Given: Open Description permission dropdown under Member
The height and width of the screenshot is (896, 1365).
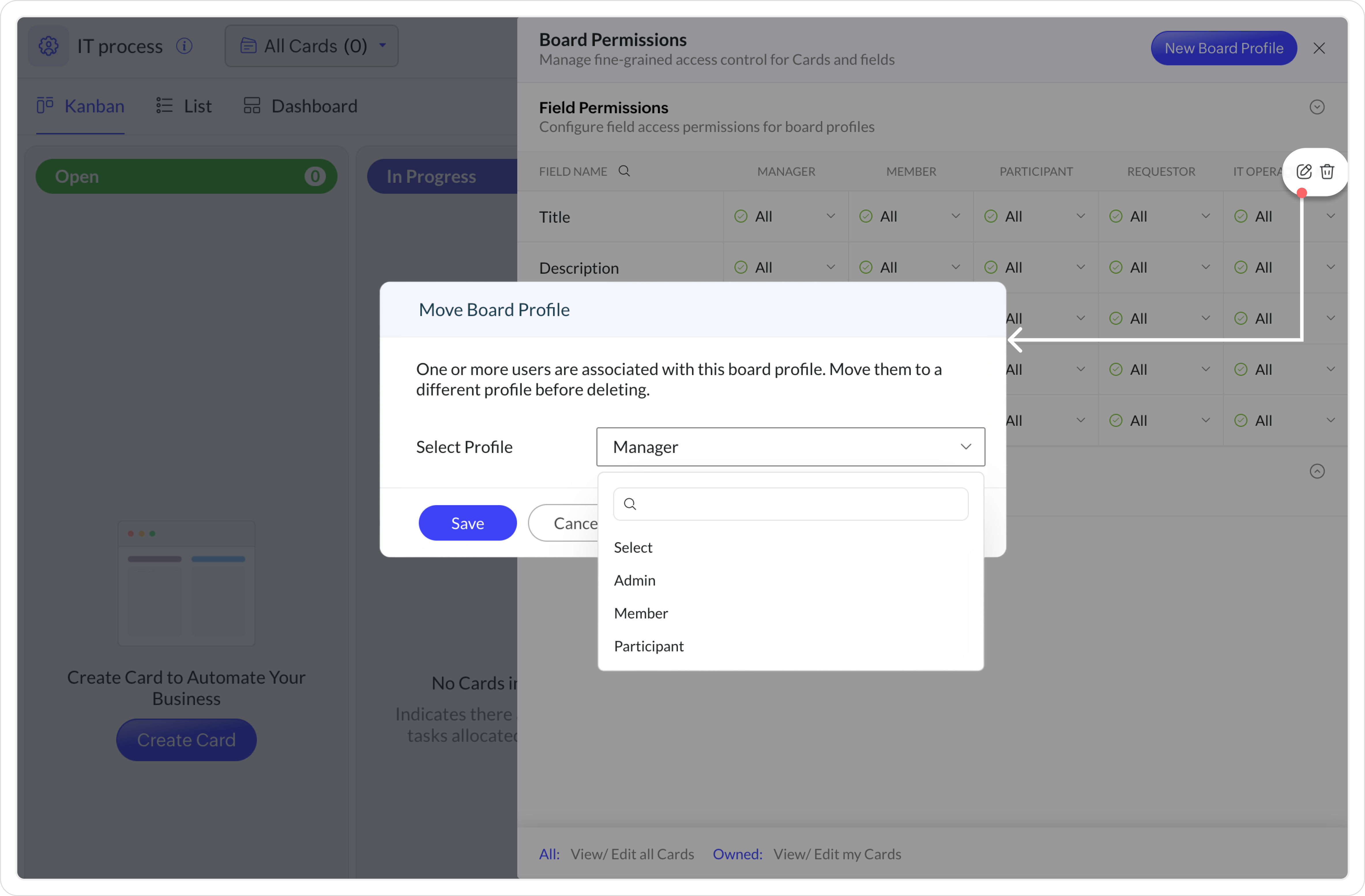Looking at the screenshot, I should (910, 268).
